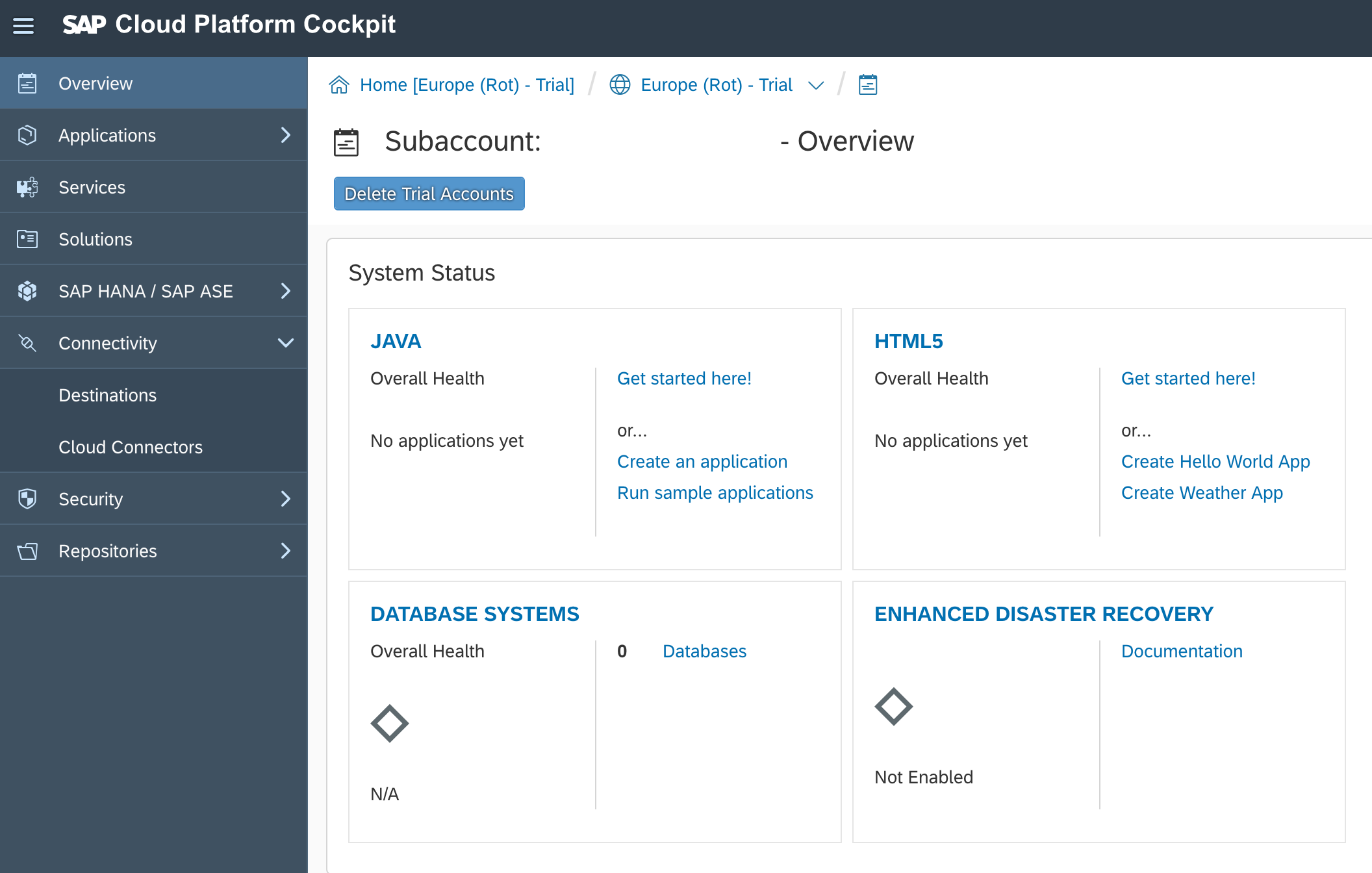This screenshot has width=1372, height=873.
Task: Click the home icon in breadcrumb
Action: pos(339,85)
